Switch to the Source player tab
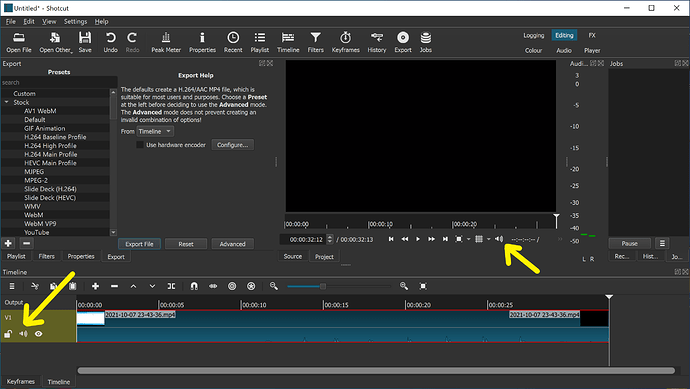 pyautogui.click(x=293, y=257)
